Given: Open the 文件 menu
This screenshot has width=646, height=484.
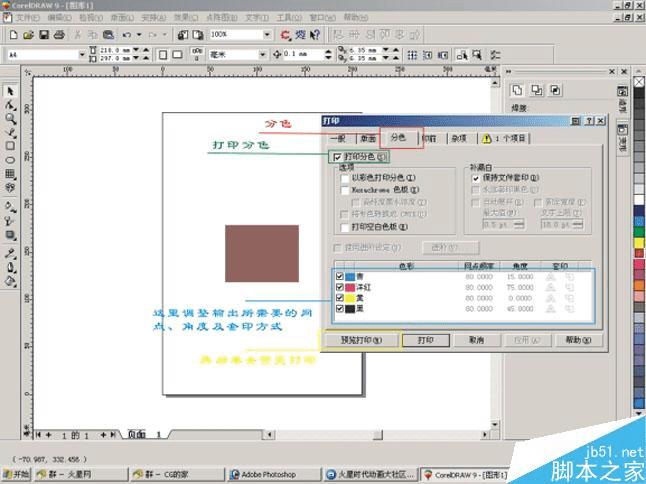Looking at the screenshot, I should point(28,18).
